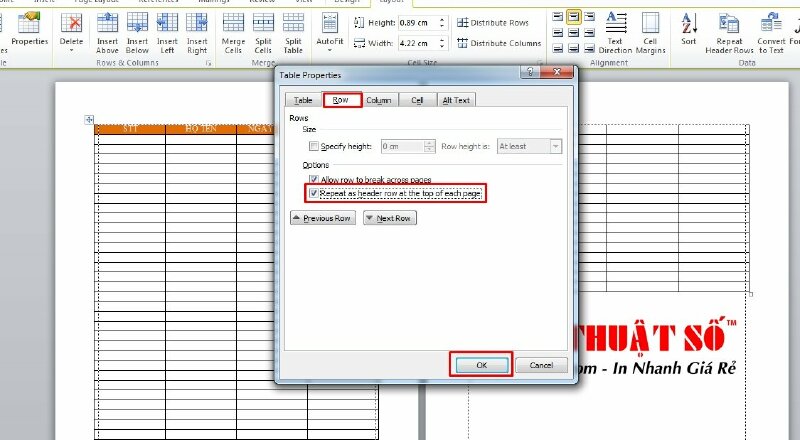Open table Properties from the ribbon

click(29, 31)
